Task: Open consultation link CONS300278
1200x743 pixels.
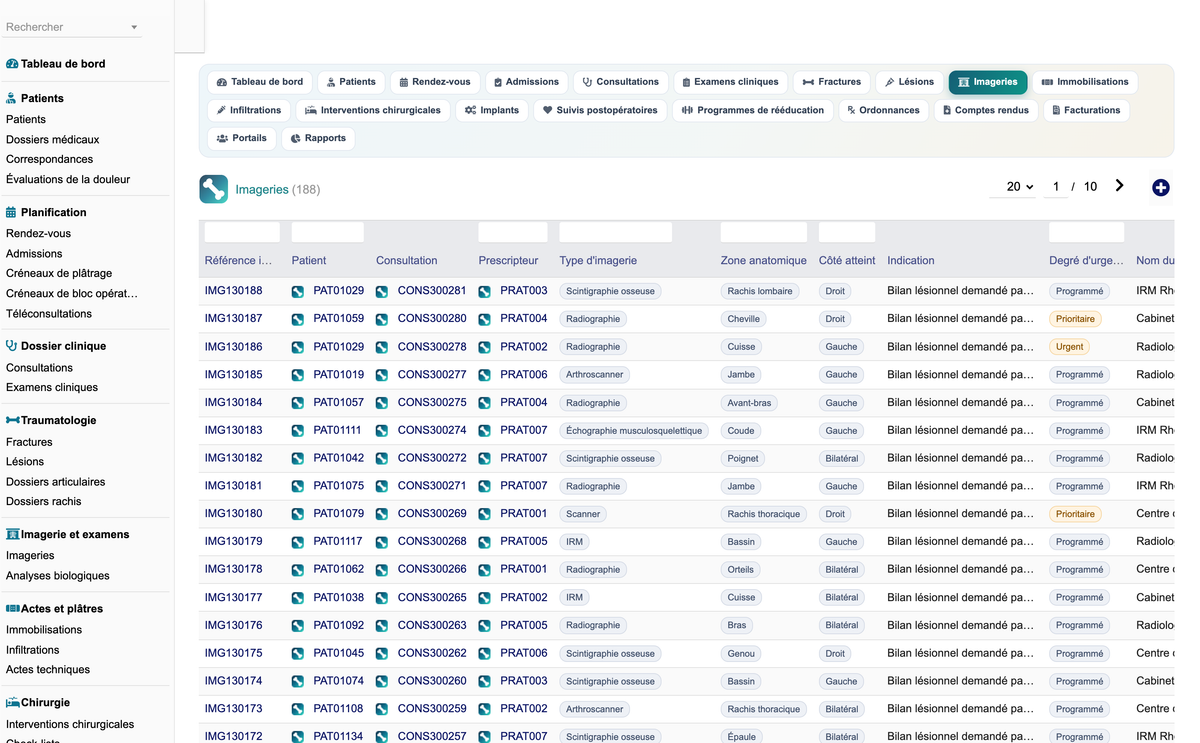Action: [x=432, y=347]
